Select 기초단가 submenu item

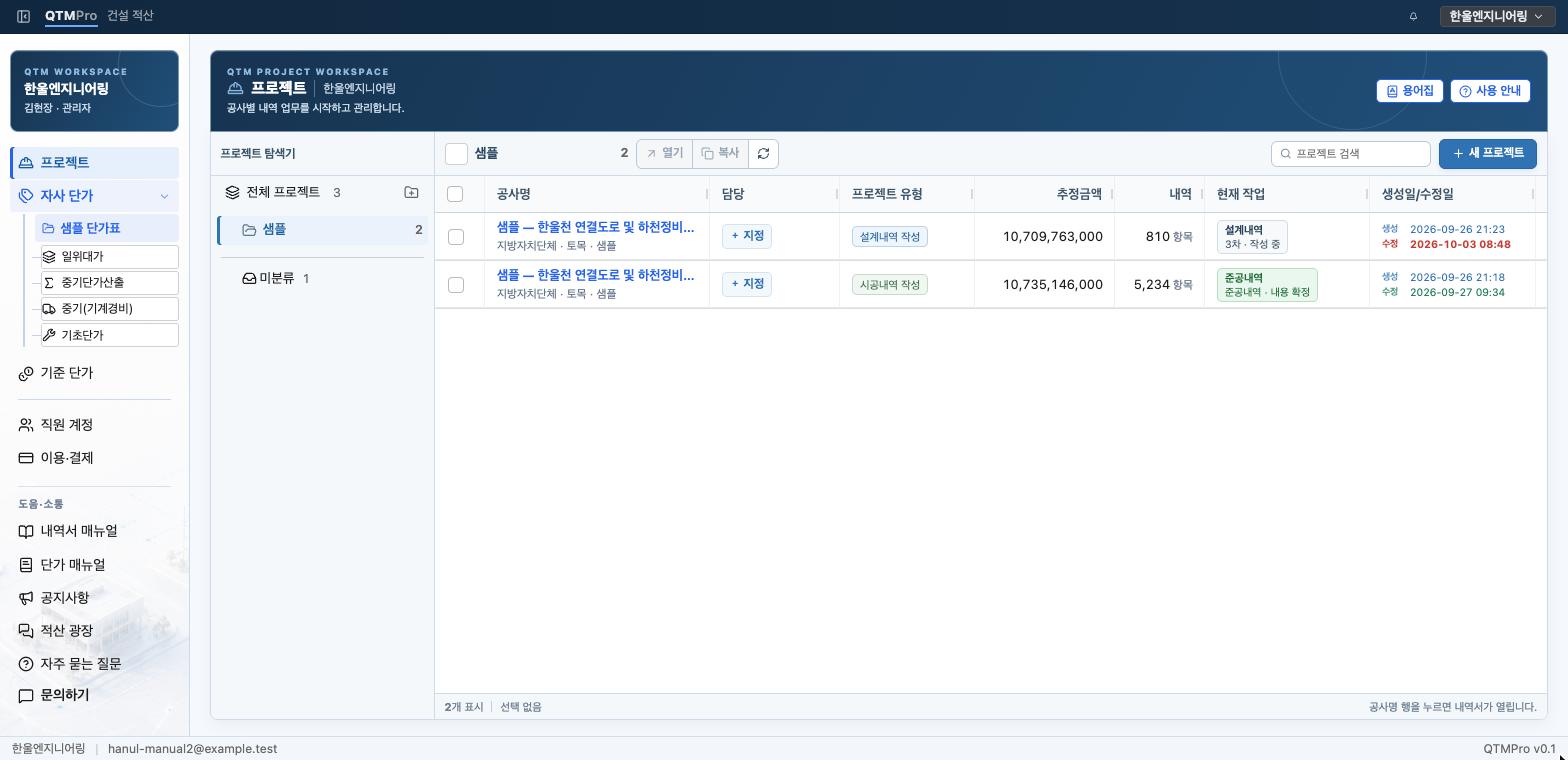click(x=109, y=335)
